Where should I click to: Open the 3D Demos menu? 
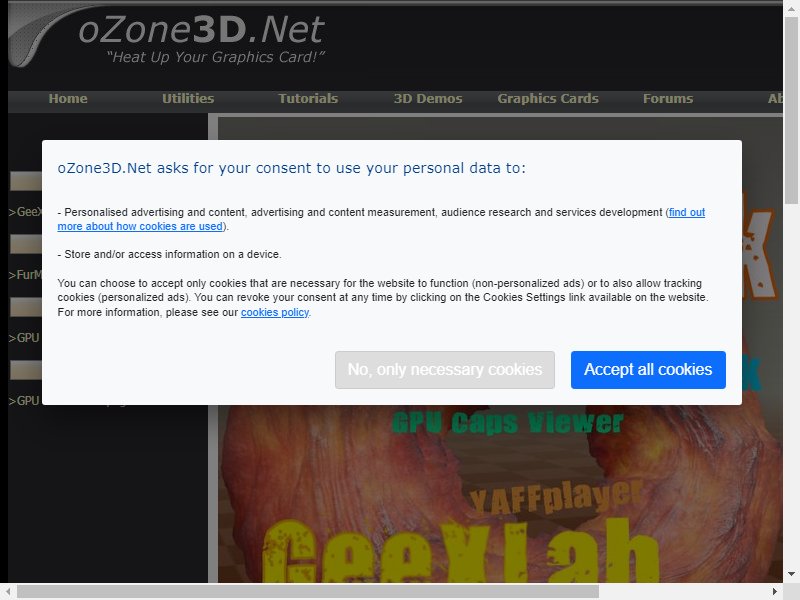pyautogui.click(x=428, y=98)
